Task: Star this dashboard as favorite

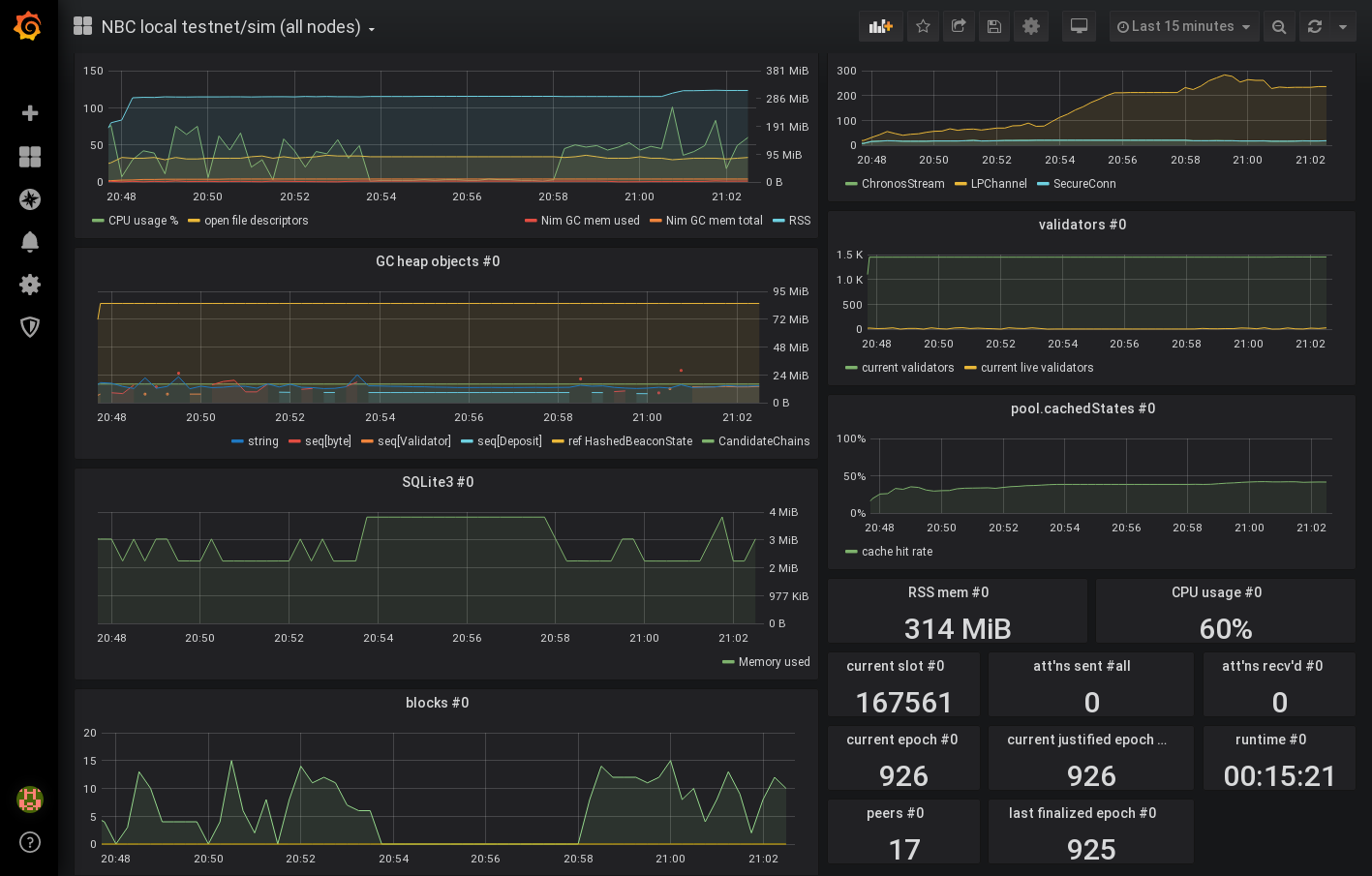Action: [x=923, y=26]
